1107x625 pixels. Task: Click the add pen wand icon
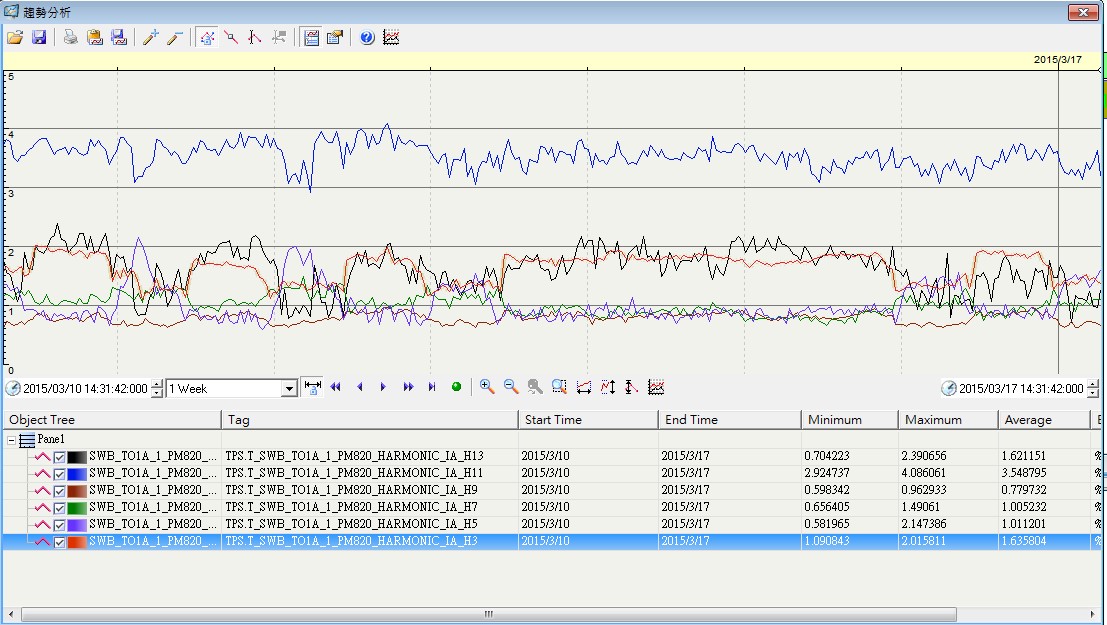[151, 38]
